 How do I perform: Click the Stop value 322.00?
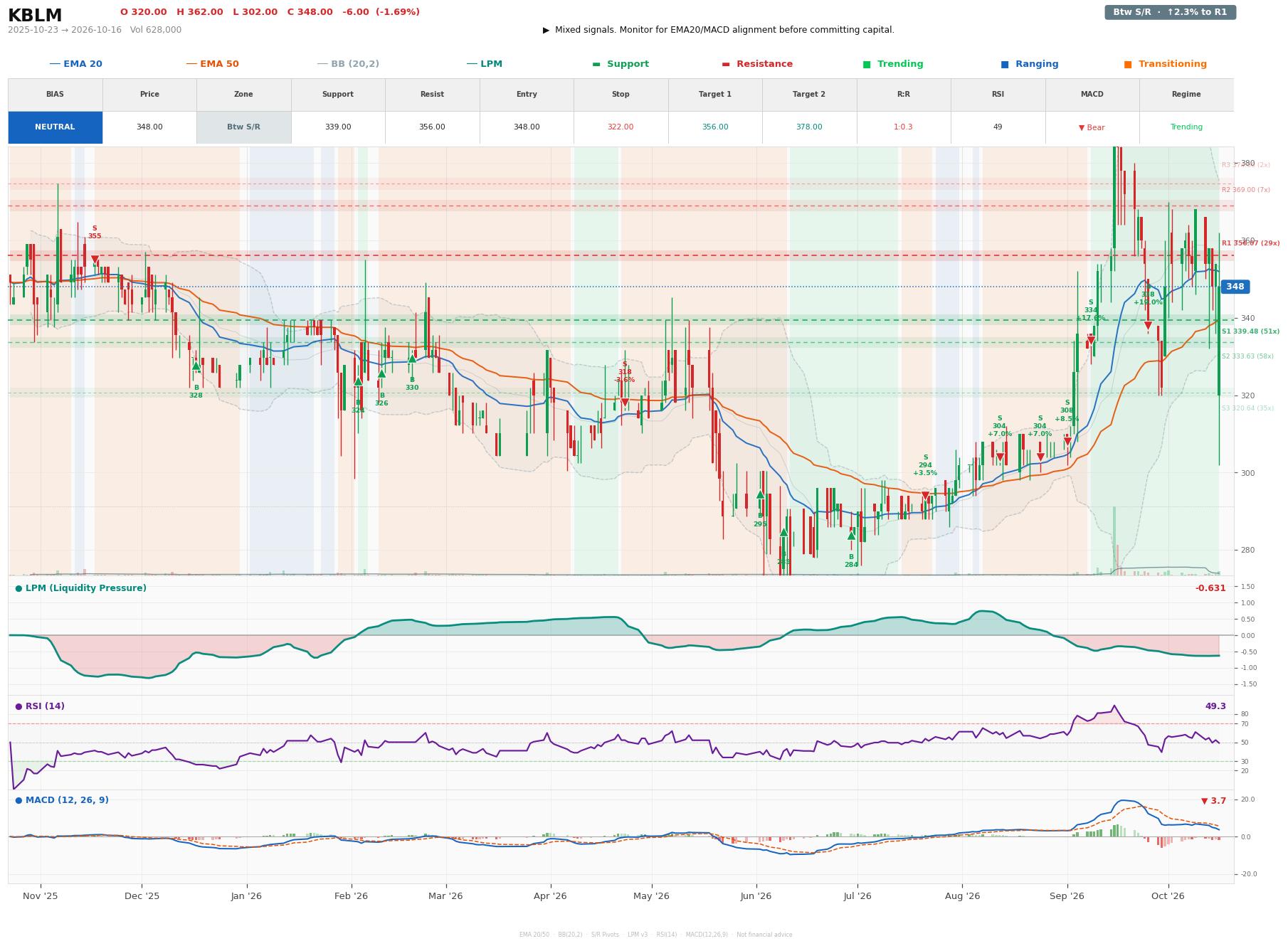621,127
